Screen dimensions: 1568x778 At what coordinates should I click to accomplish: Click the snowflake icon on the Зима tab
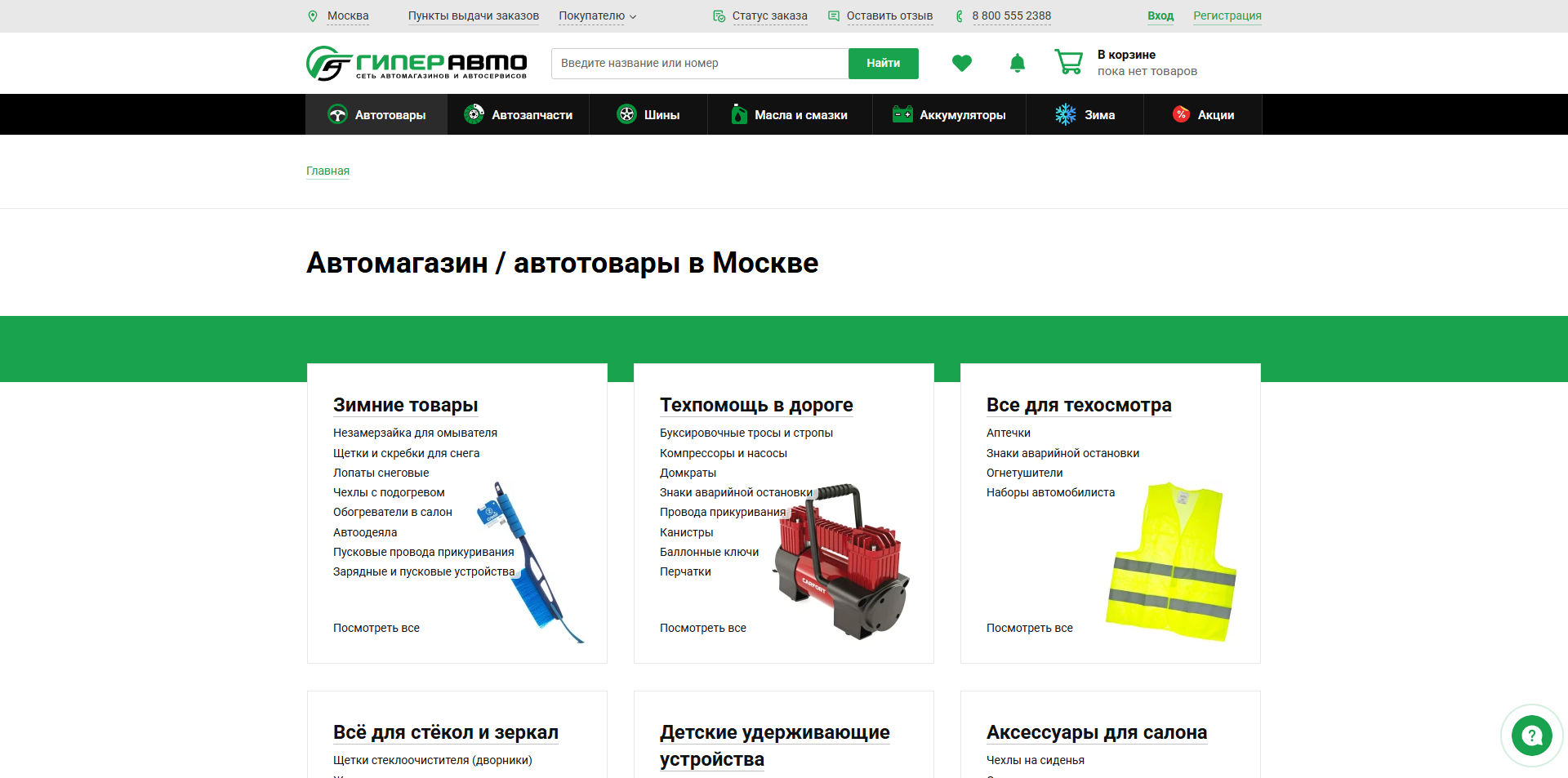[x=1064, y=114]
